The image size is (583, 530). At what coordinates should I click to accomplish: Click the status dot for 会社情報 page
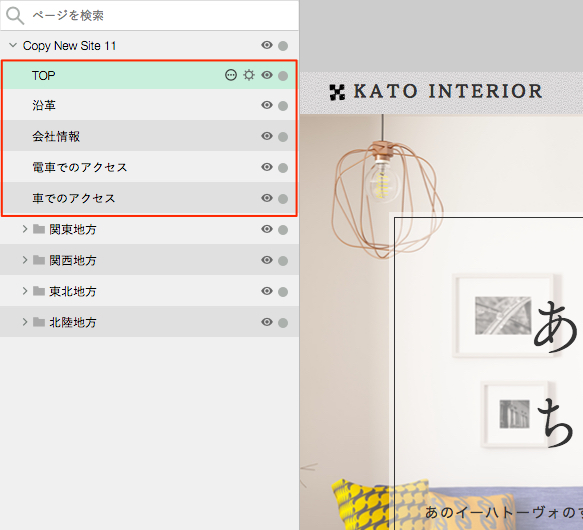coord(283,137)
